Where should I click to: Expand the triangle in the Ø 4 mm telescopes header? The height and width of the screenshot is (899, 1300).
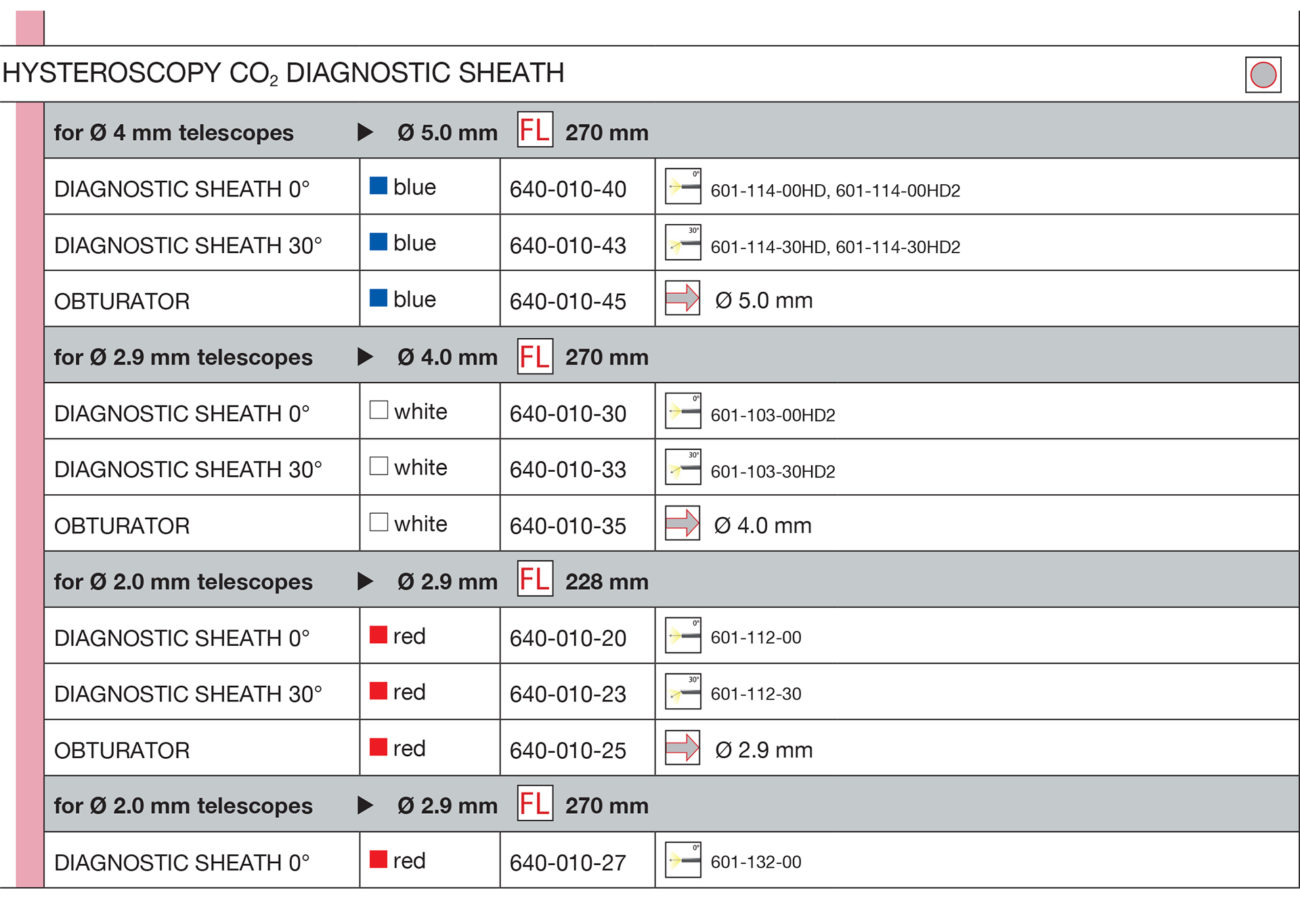tap(366, 132)
